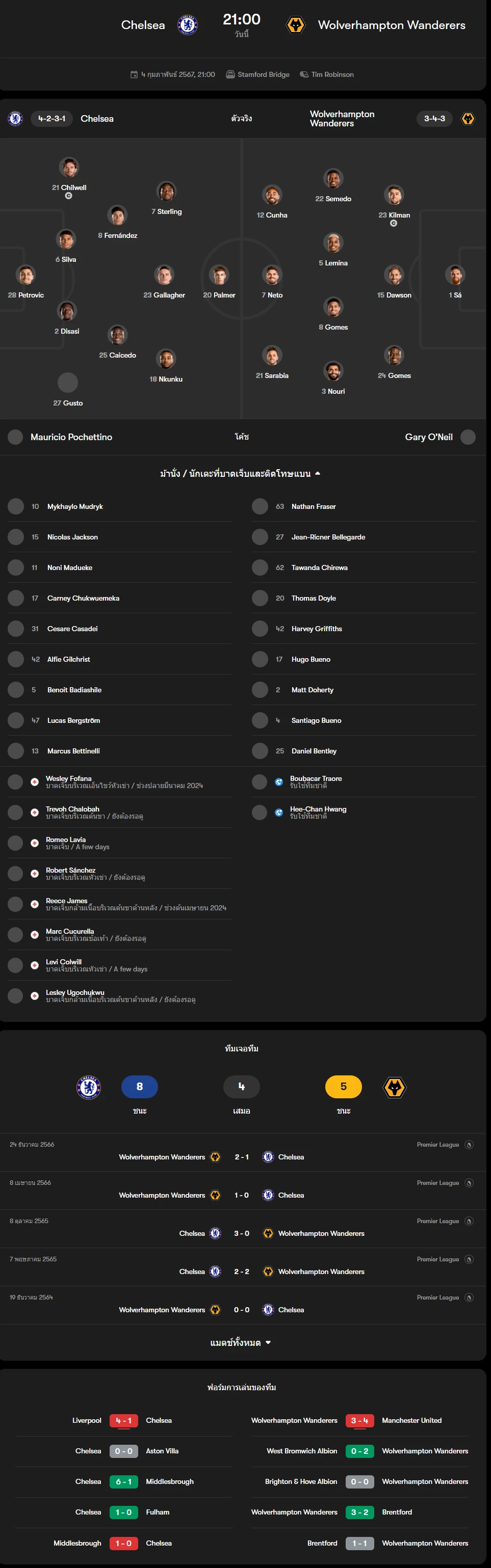Click the Premier League badge on 2-1 match
This screenshot has width=491, height=1568.
click(x=469, y=1144)
